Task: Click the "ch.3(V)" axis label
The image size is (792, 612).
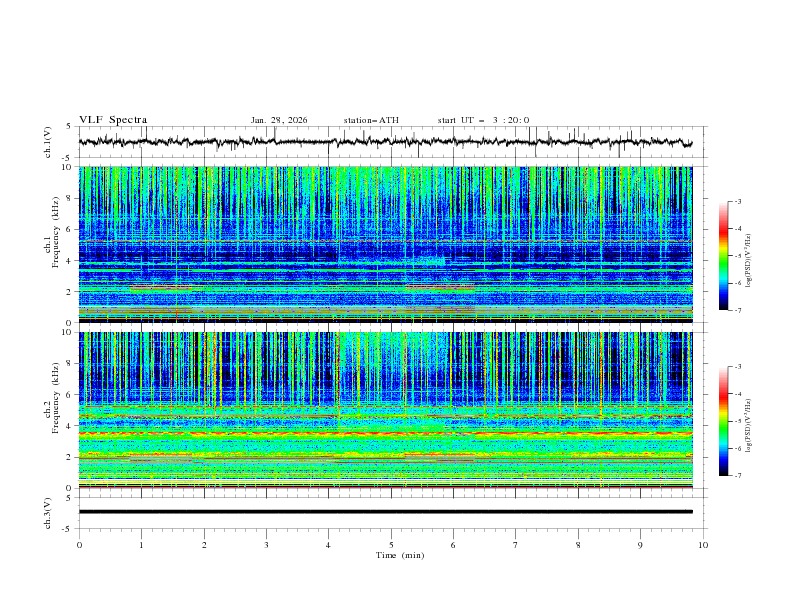Action: [47, 512]
